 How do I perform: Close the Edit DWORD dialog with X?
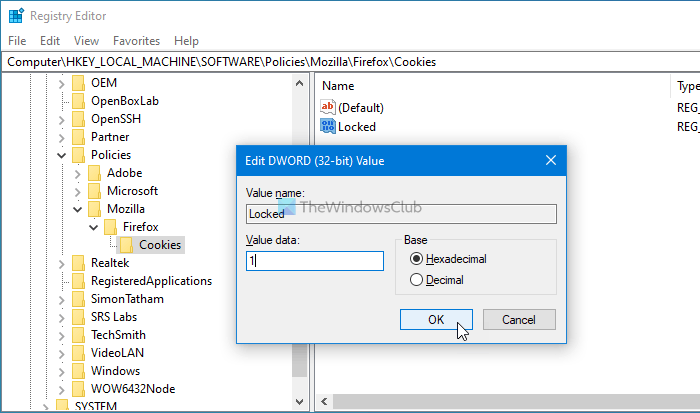coord(551,160)
